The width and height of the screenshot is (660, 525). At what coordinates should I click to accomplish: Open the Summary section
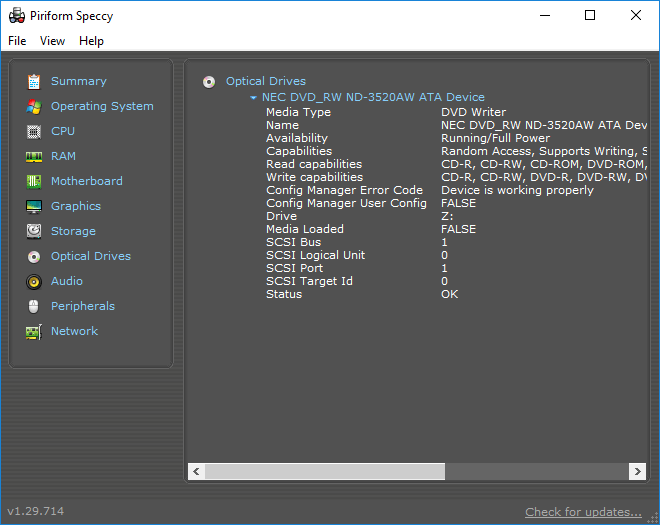(79, 81)
